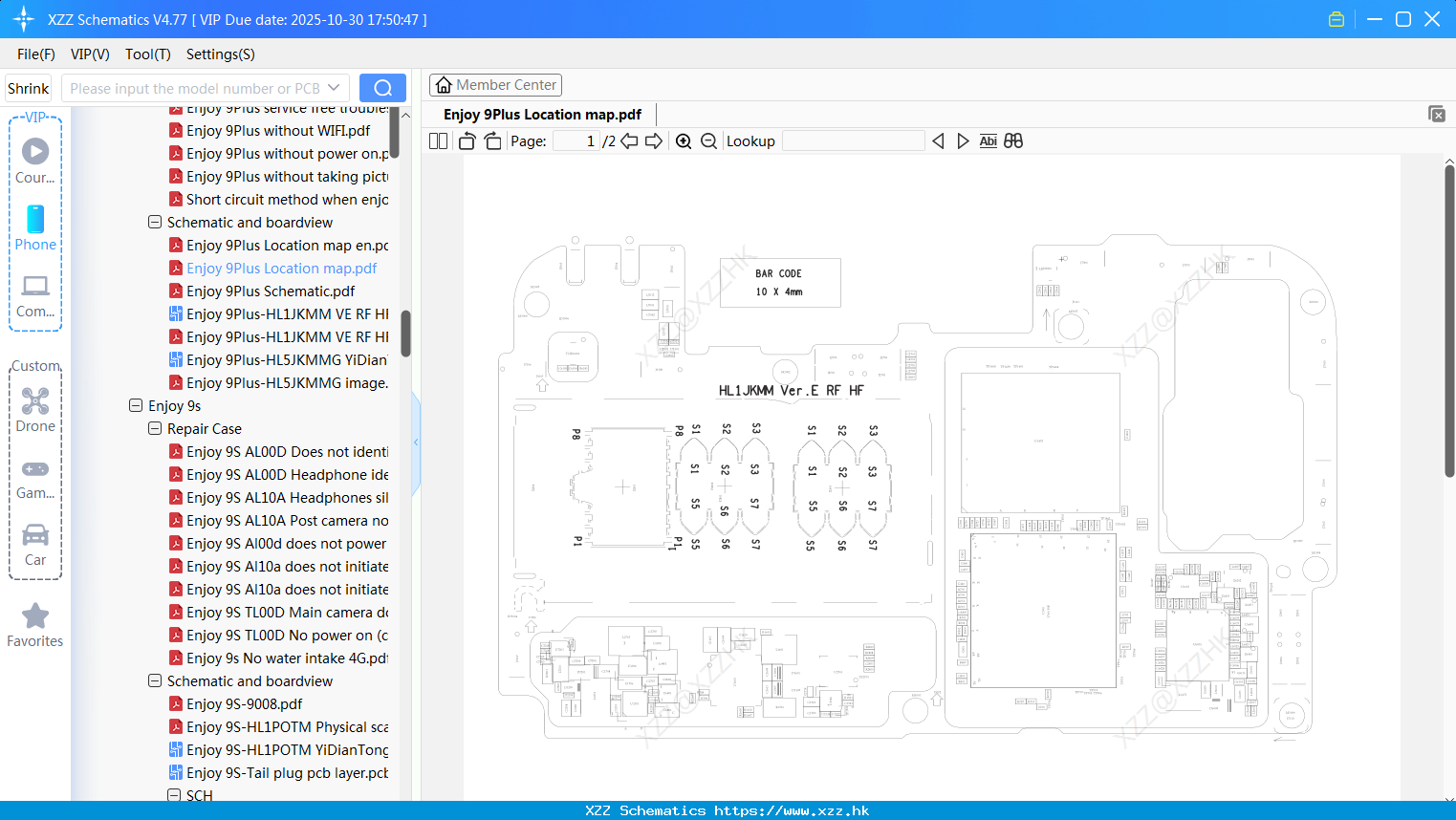Open the binoculars search icon
1456x820 pixels.
[1013, 140]
